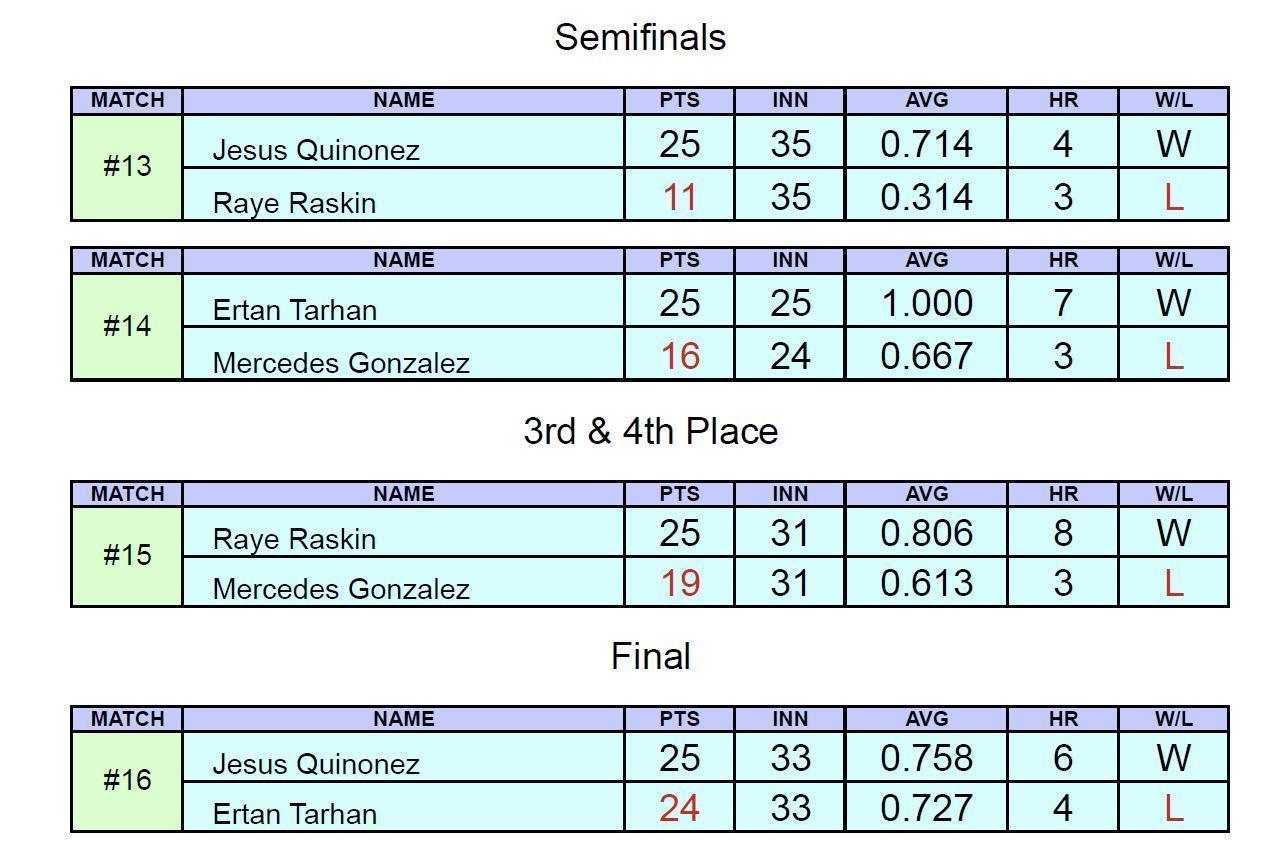Image resolution: width=1276 pixels, height=851 pixels.
Task: Select Mercedes Gonzalez's red 19 points score
Action: click(x=679, y=582)
